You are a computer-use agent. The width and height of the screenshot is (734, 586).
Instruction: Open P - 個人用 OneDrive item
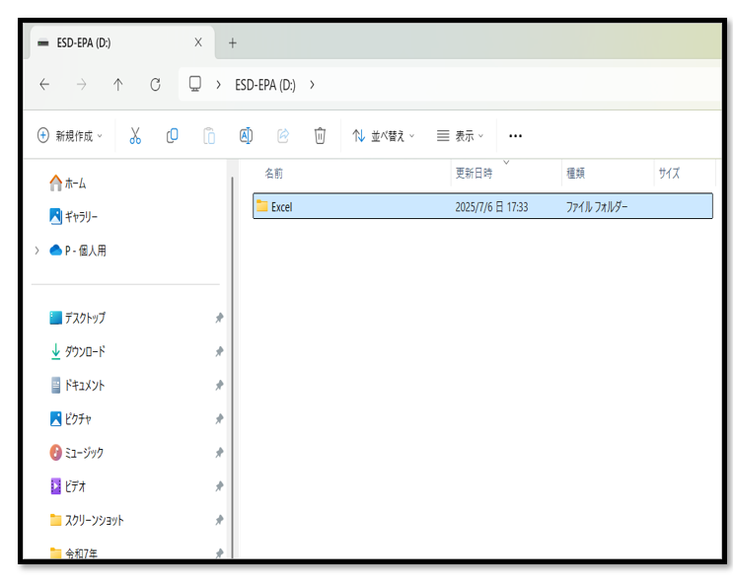click(x=78, y=250)
